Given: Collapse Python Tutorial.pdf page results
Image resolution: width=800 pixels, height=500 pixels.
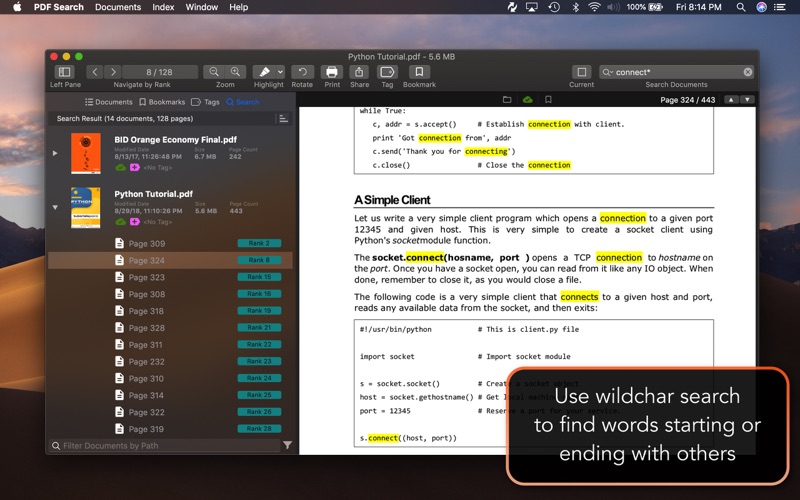Looking at the screenshot, I should (55, 207).
